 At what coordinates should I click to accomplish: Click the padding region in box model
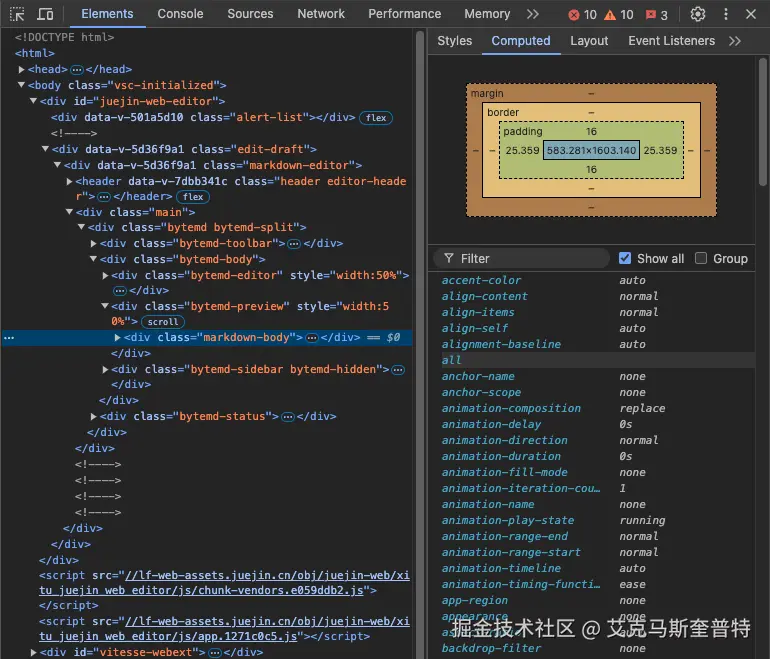pyautogui.click(x=523, y=132)
